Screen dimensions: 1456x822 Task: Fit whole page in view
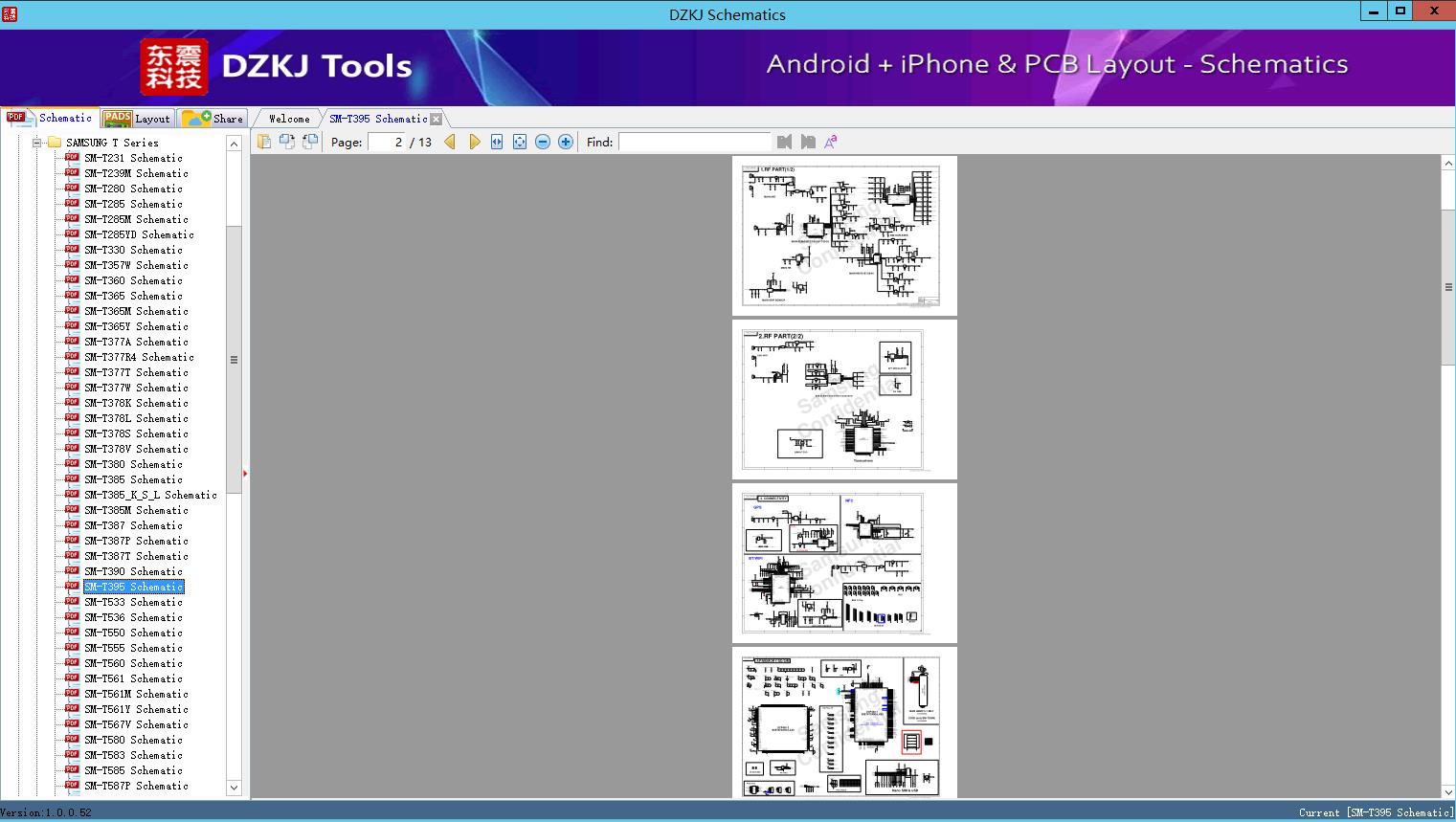pyautogui.click(x=520, y=142)
